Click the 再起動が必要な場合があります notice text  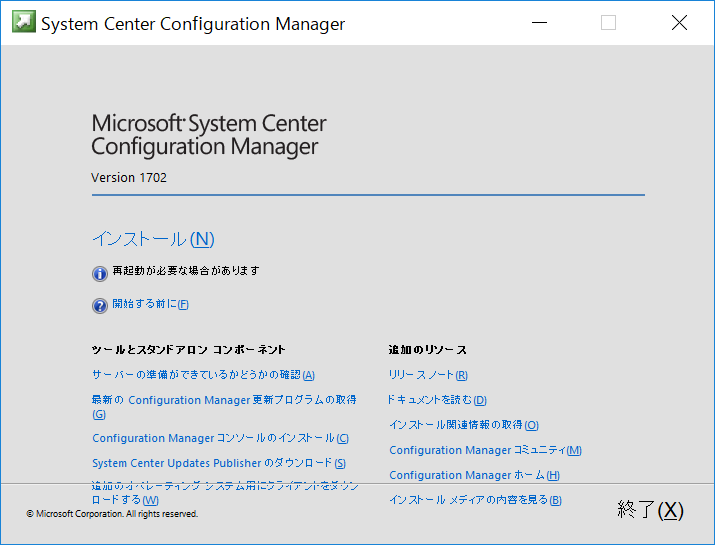(186, 270)
